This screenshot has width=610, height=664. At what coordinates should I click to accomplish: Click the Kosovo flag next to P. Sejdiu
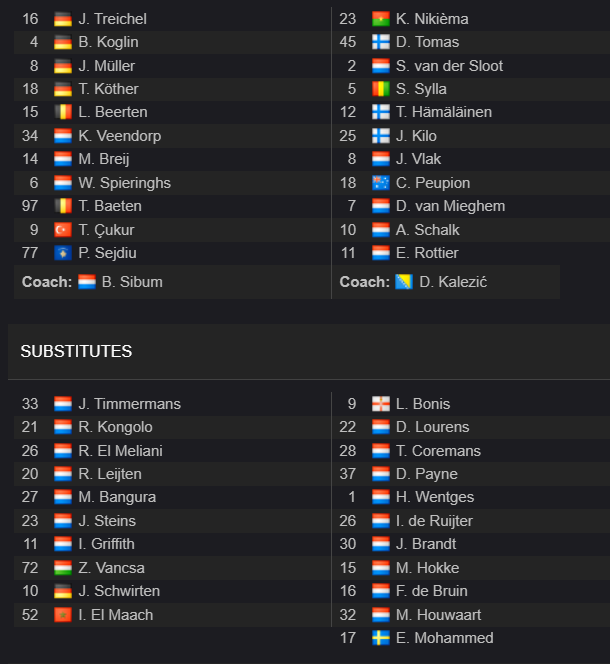[63, 253]
